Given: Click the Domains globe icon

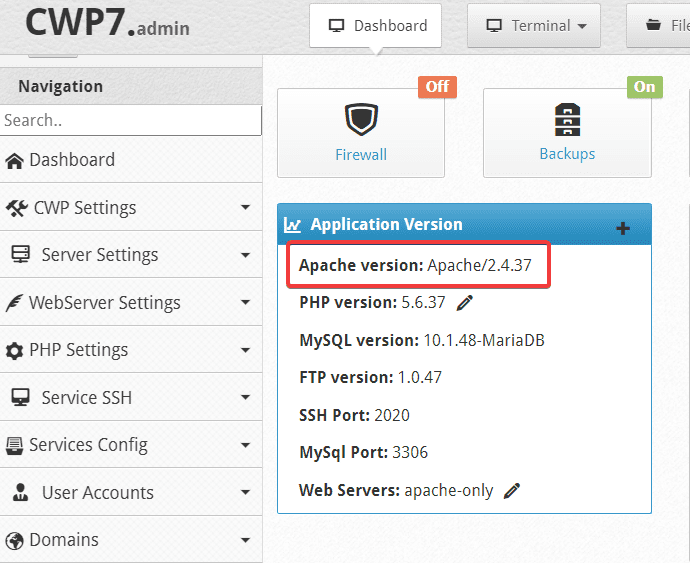Looking at the screenshot, I should click(x=14, y=541).
